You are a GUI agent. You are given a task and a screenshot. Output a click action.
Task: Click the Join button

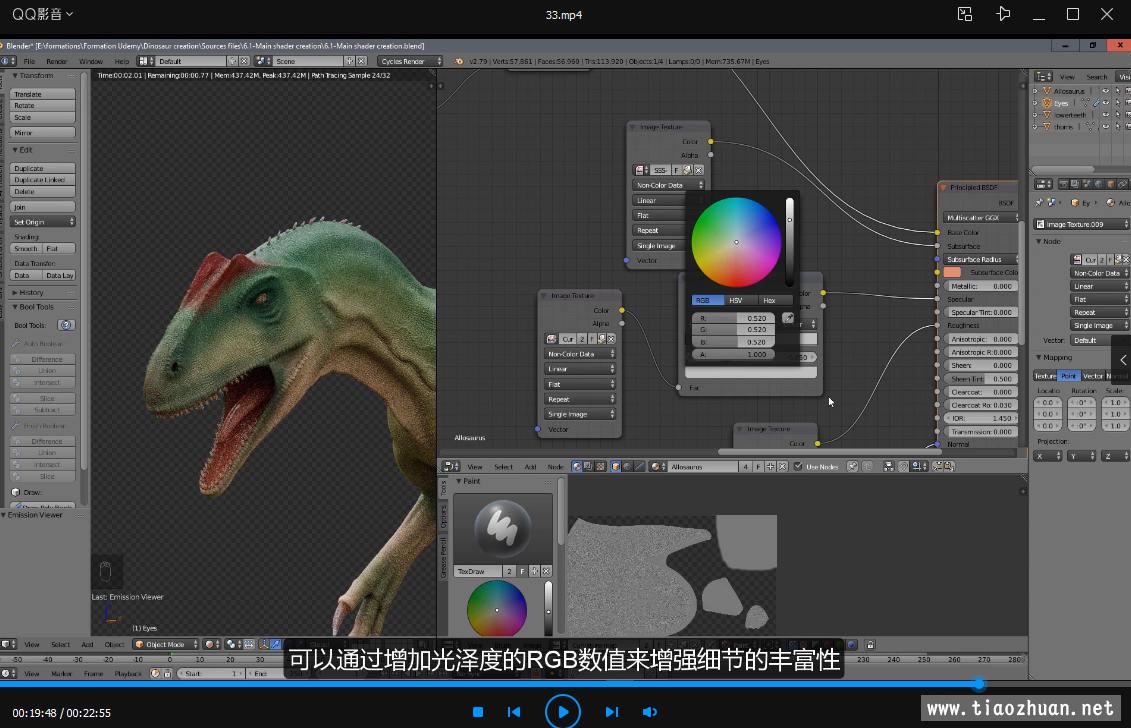43,207
